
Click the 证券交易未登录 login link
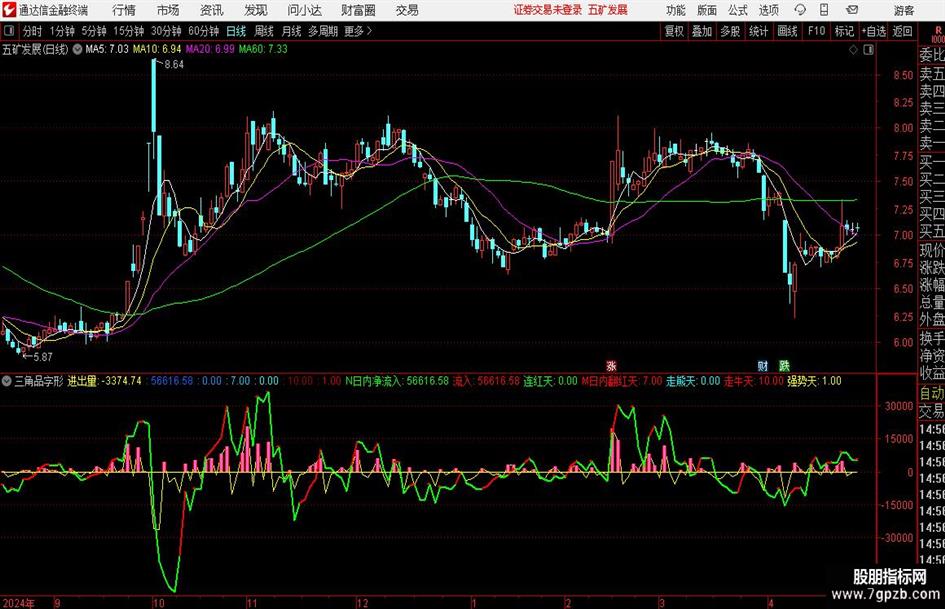548,10
